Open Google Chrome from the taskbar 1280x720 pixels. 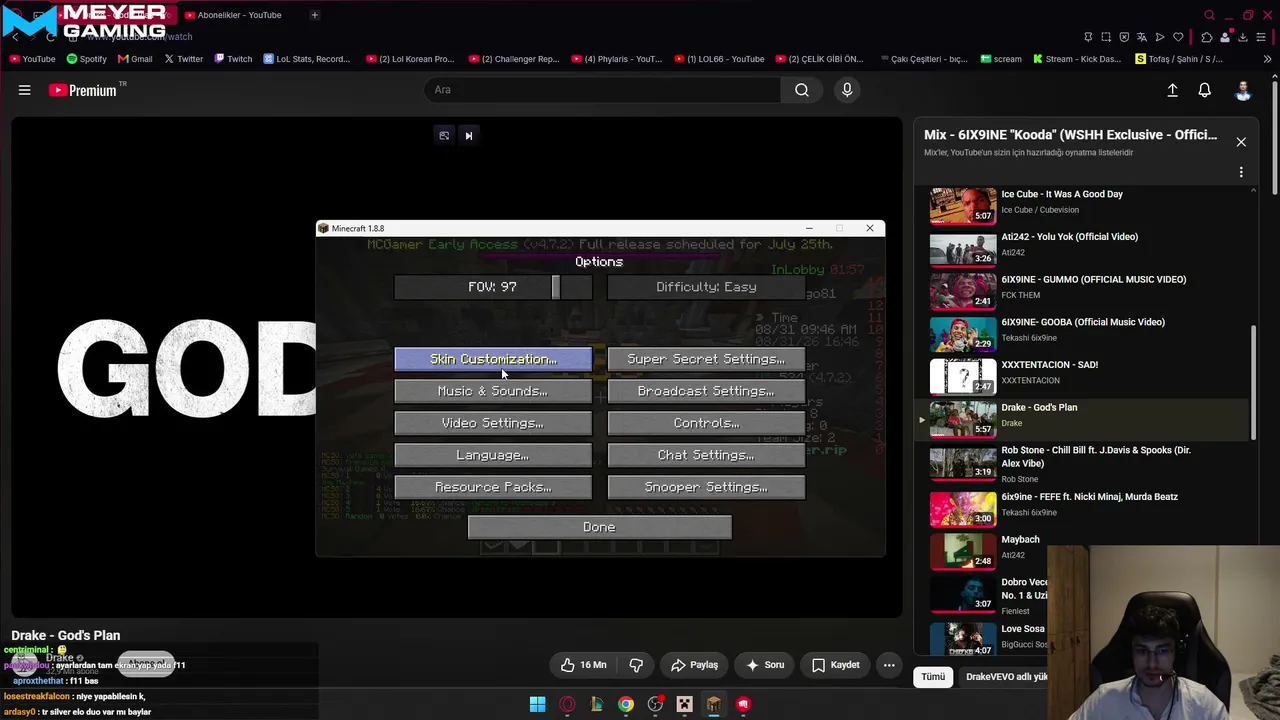click(x=626, y=704)
